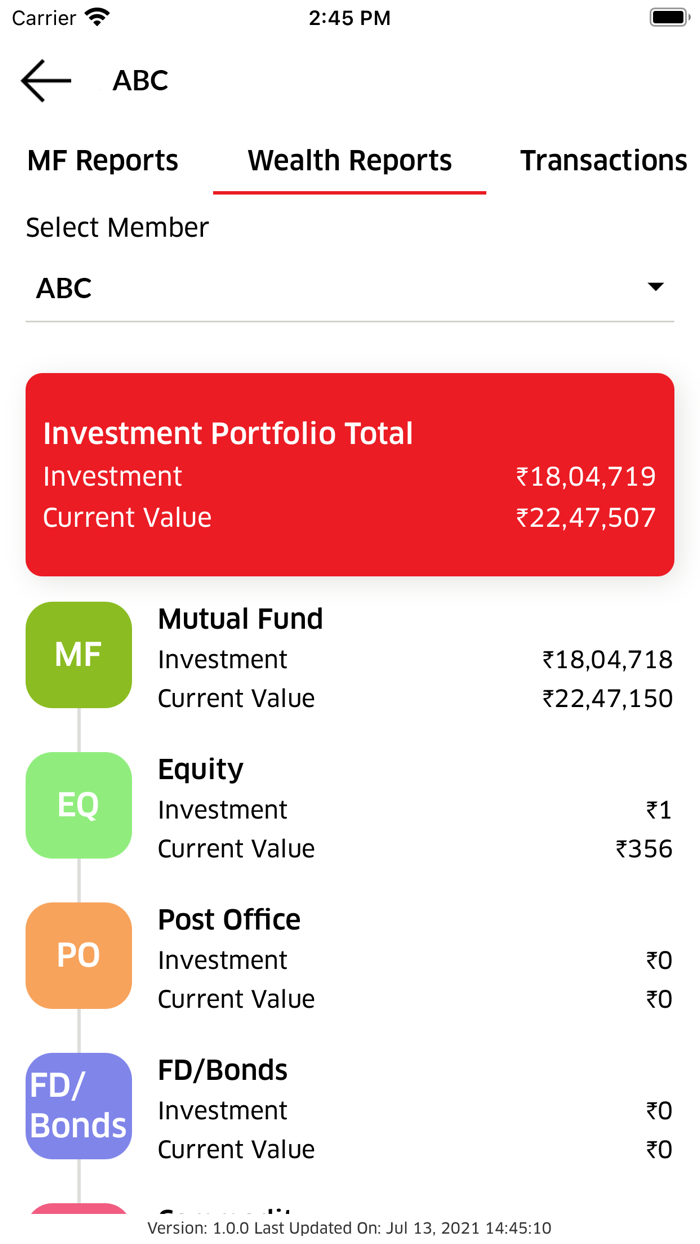This screenshot has height=1244, width=700.
Task: Open the Transactions tab
Action: point(603,160)
